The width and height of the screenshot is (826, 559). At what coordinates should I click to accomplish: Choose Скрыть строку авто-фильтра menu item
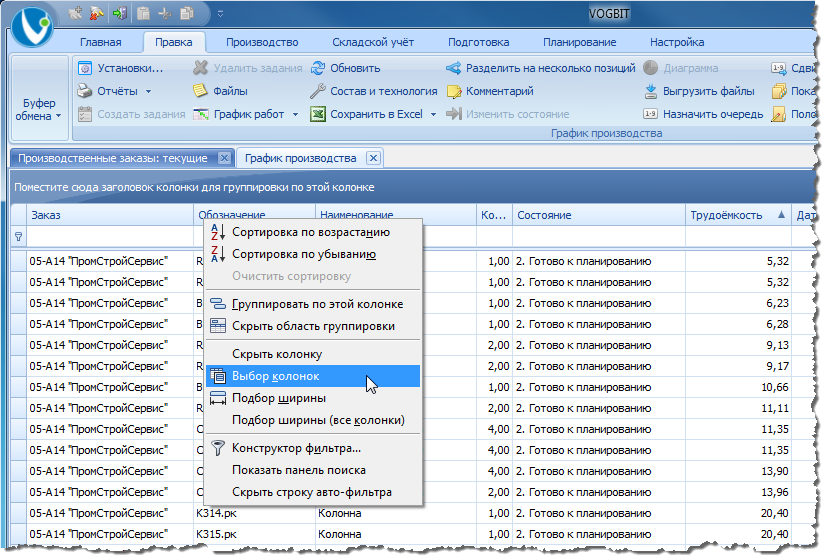pyautogui.click(x=313, y=492)
